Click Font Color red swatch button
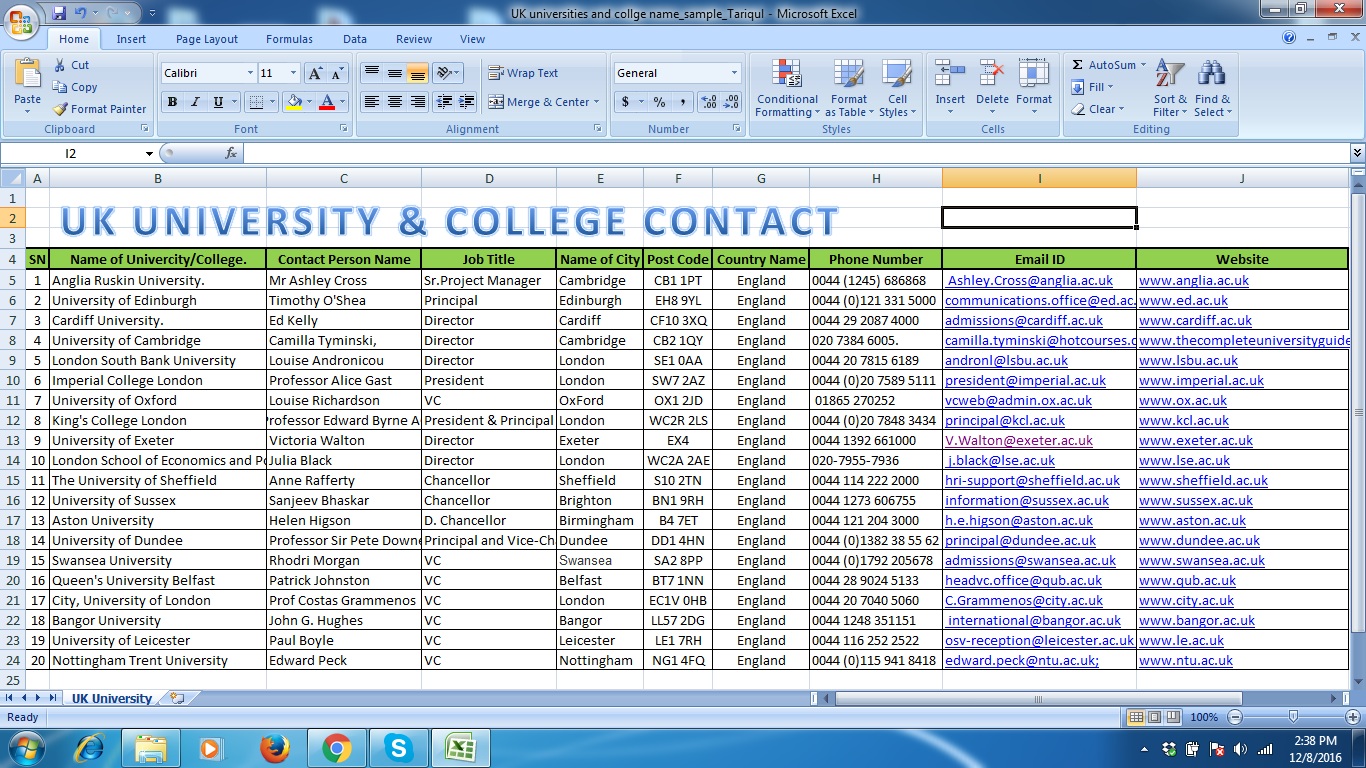1366x768 pixels. [326, 102]
